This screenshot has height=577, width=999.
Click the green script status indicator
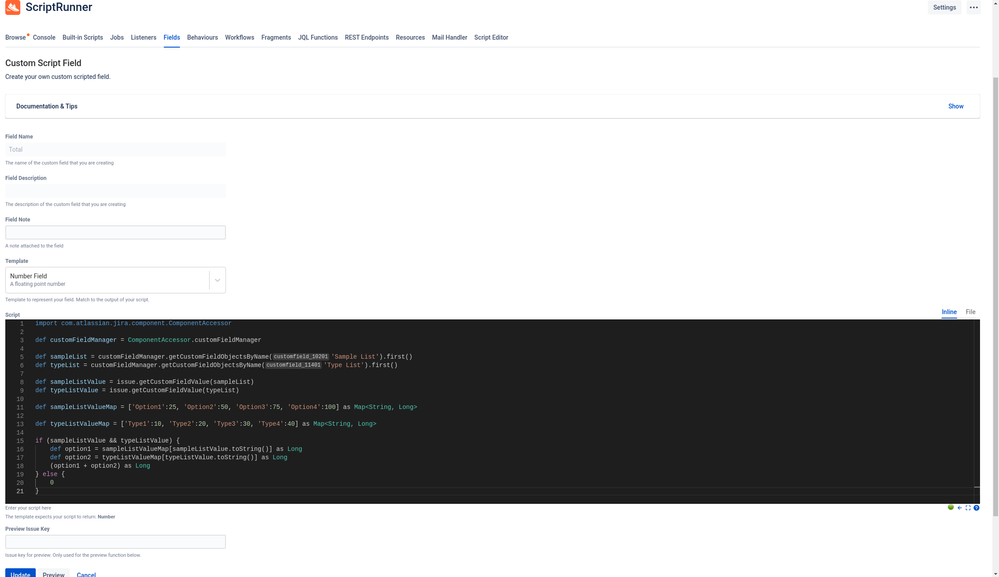tap(951, 508)
